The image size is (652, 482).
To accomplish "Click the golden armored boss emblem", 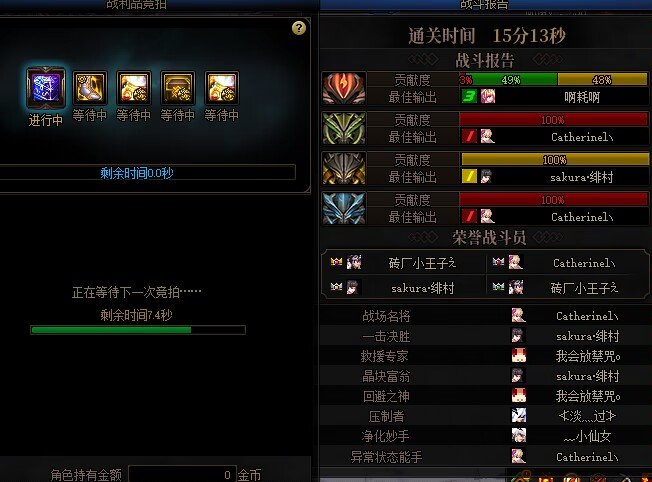I will [x=344, y=168].
